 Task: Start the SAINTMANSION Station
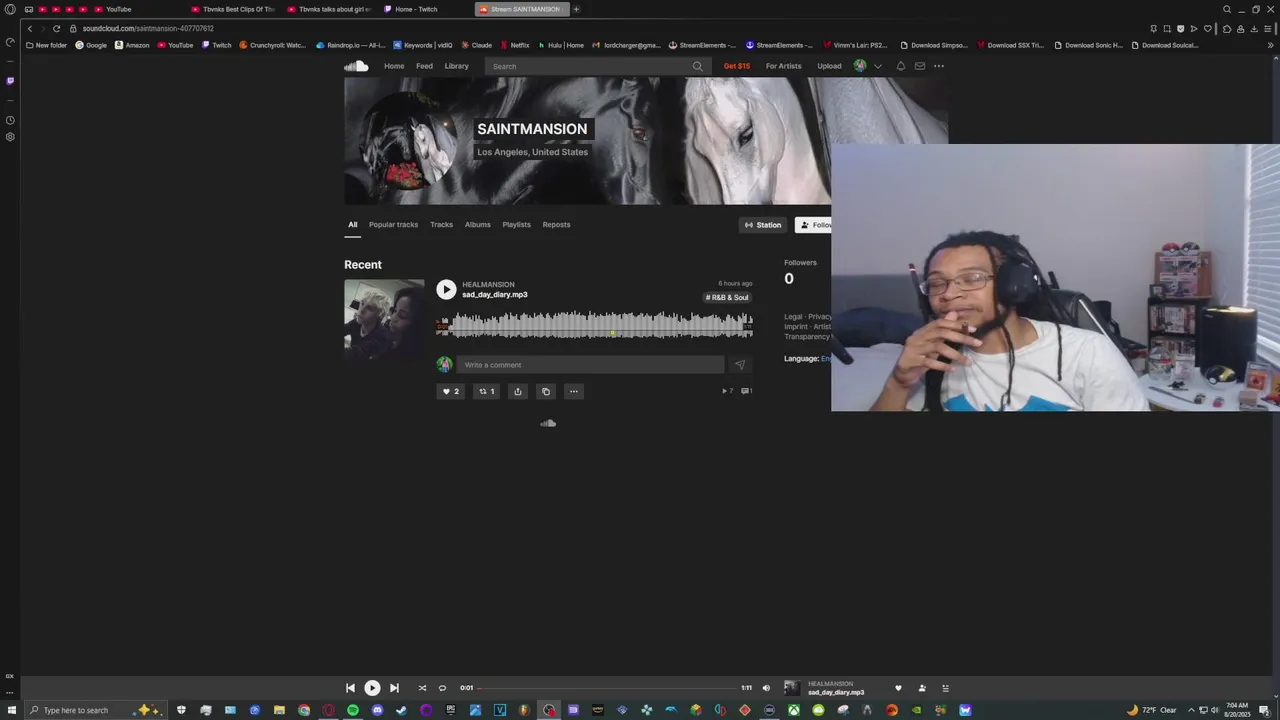[763, 225]
